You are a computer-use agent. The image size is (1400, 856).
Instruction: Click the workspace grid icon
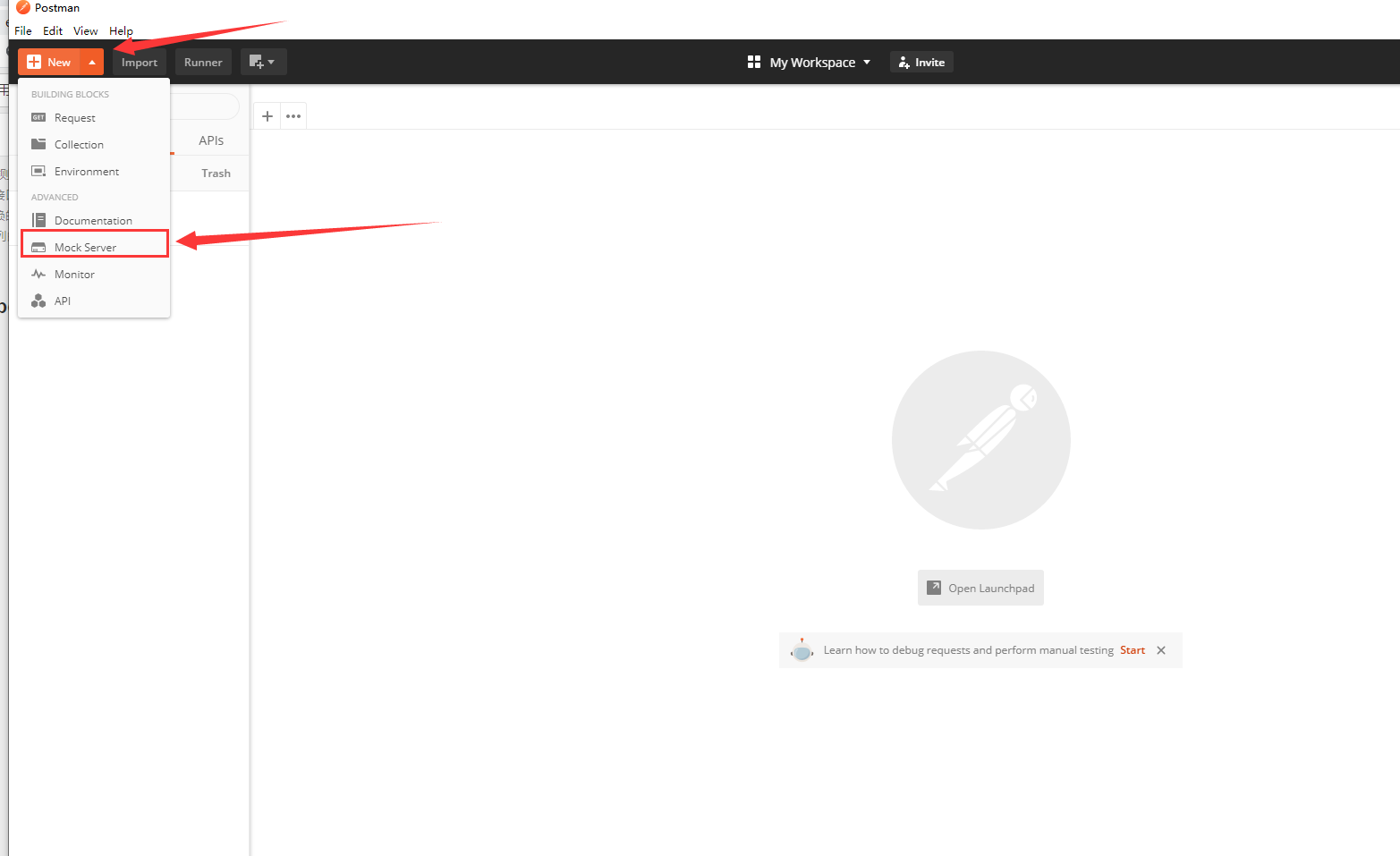[754, 62]
